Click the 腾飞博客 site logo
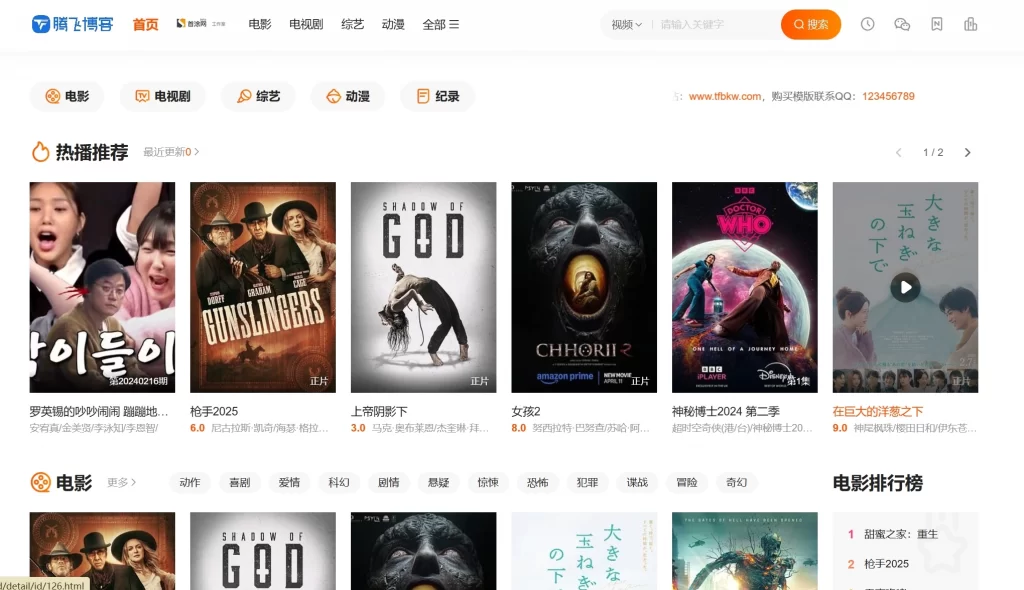This screenshot has height=590, width=1024. tap(72, 24)
